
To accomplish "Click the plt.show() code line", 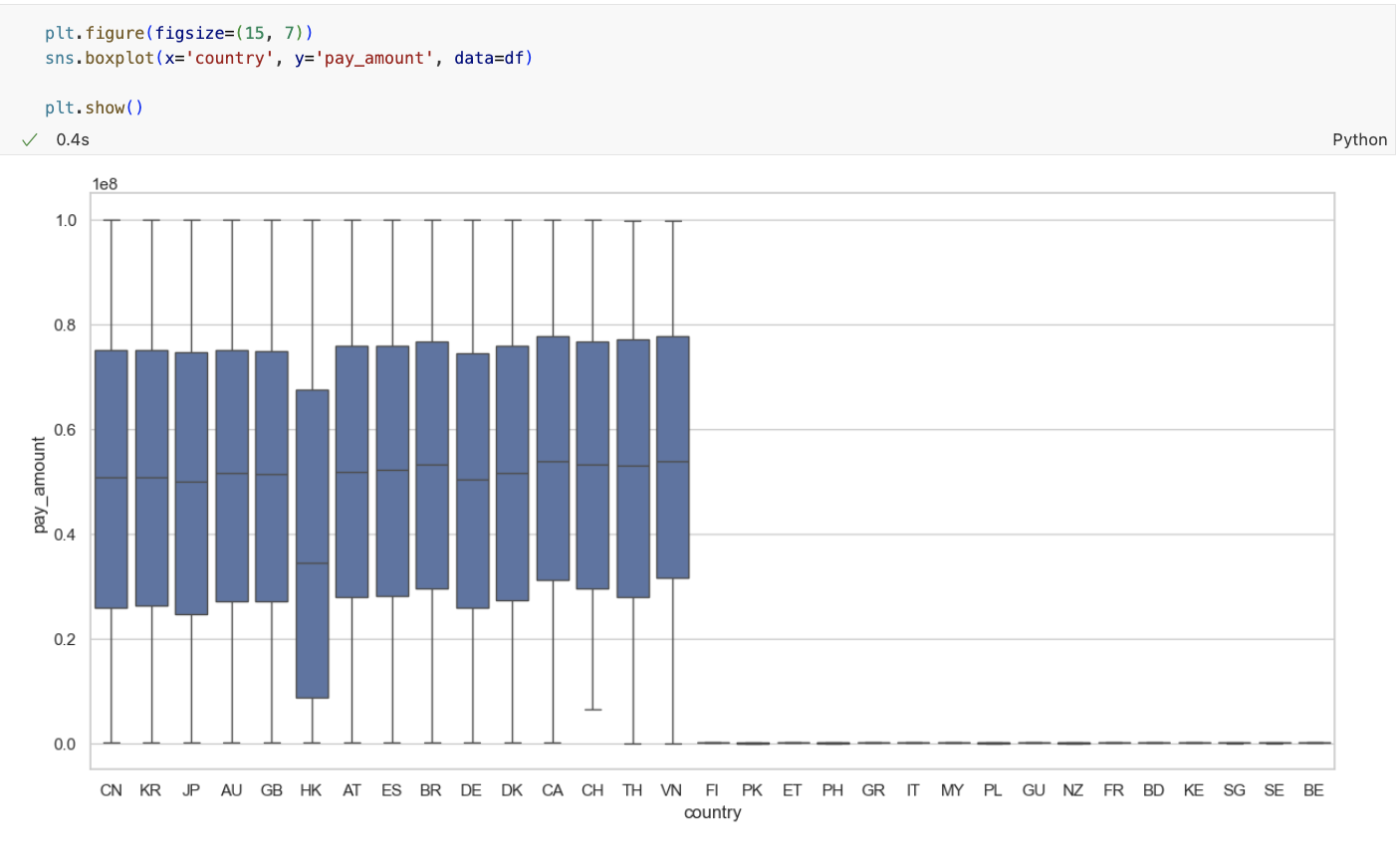I will (x=95, y=107).
